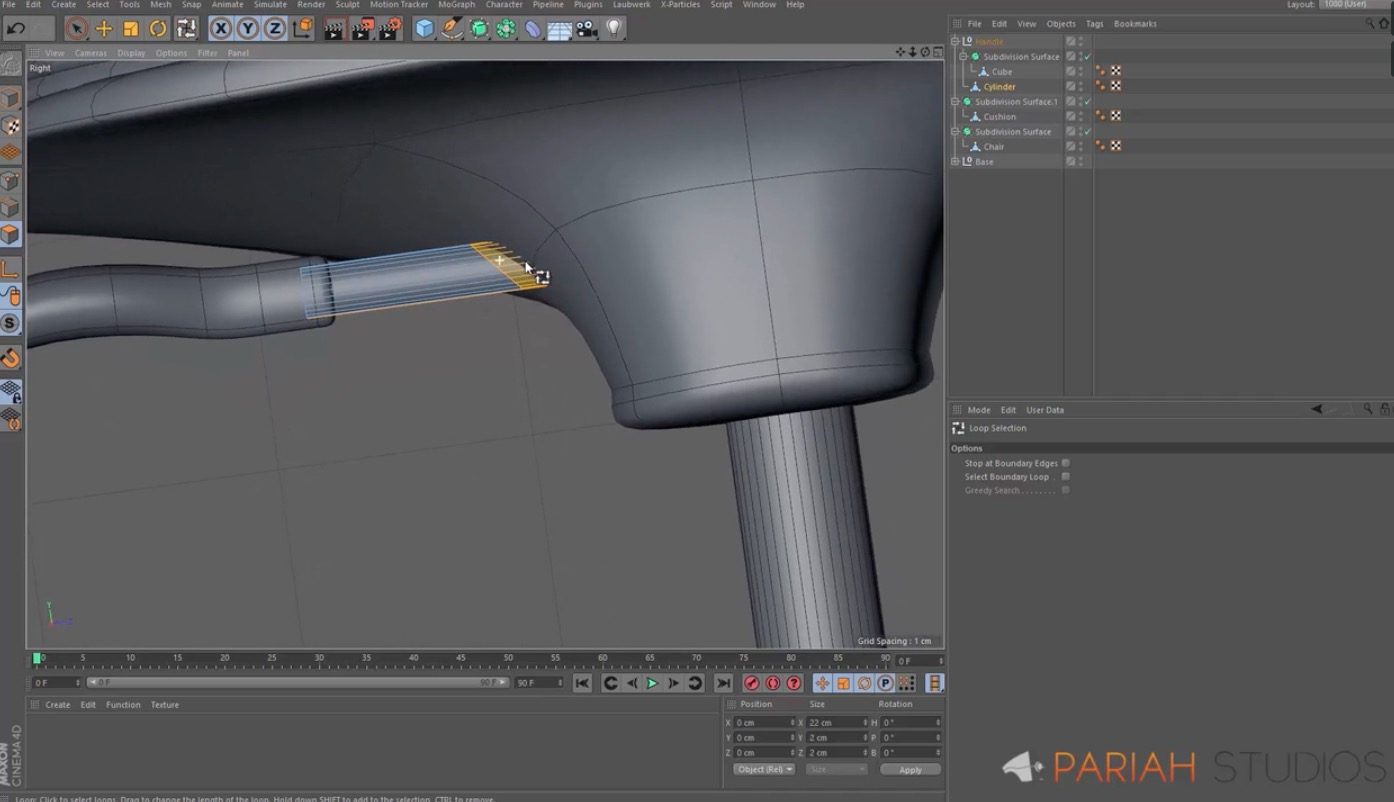Screen dimensions: 1394x802
Task: Toggle Y axis lock
Action: click(x=248, y=28)
